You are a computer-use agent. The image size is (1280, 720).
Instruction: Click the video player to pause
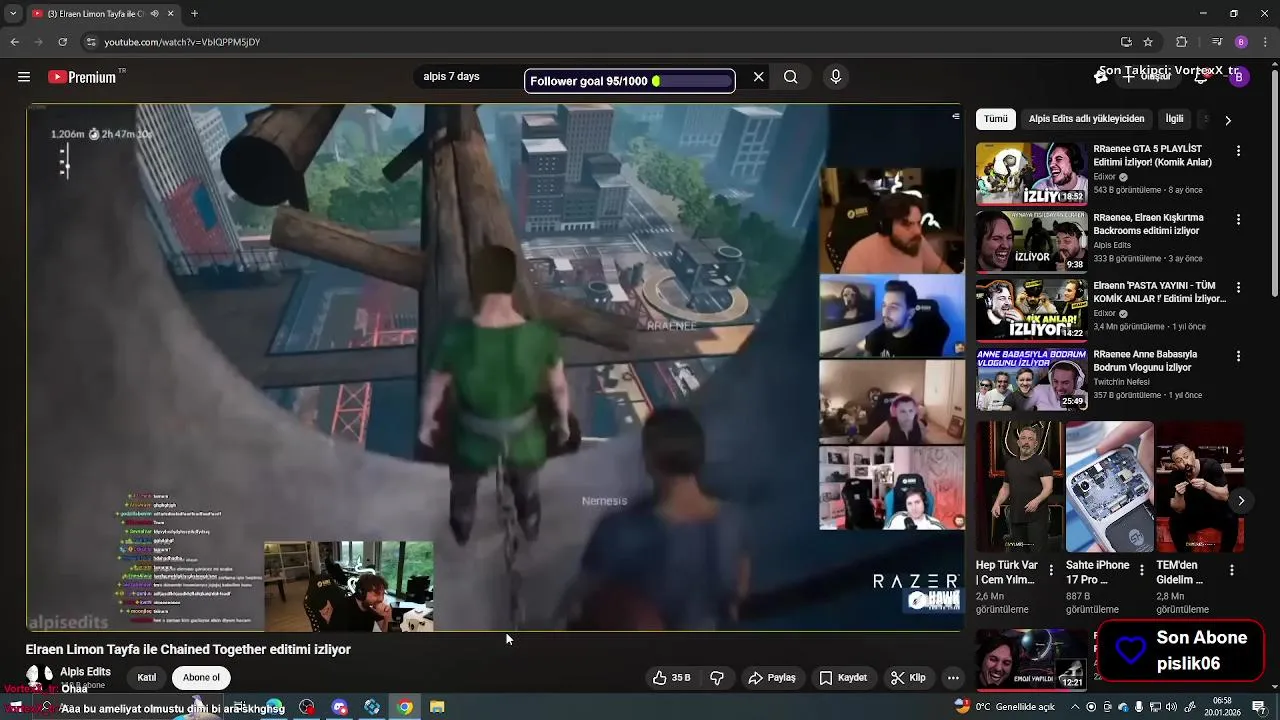tap(494, 367)
